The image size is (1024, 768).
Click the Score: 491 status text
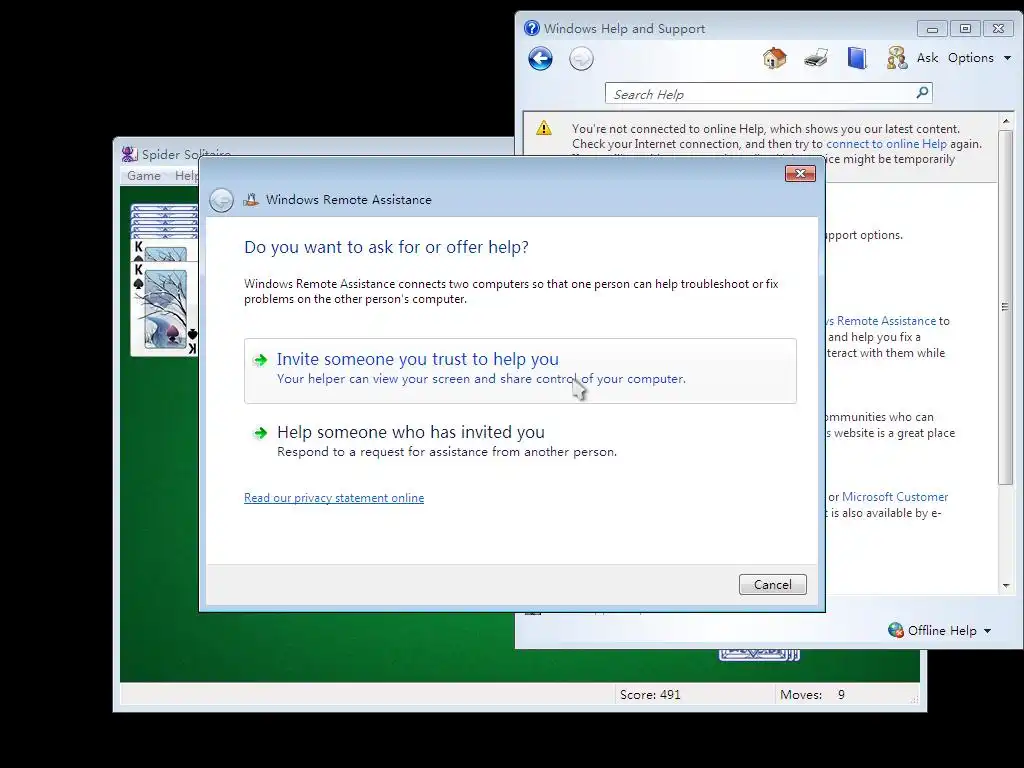[650, 695]
